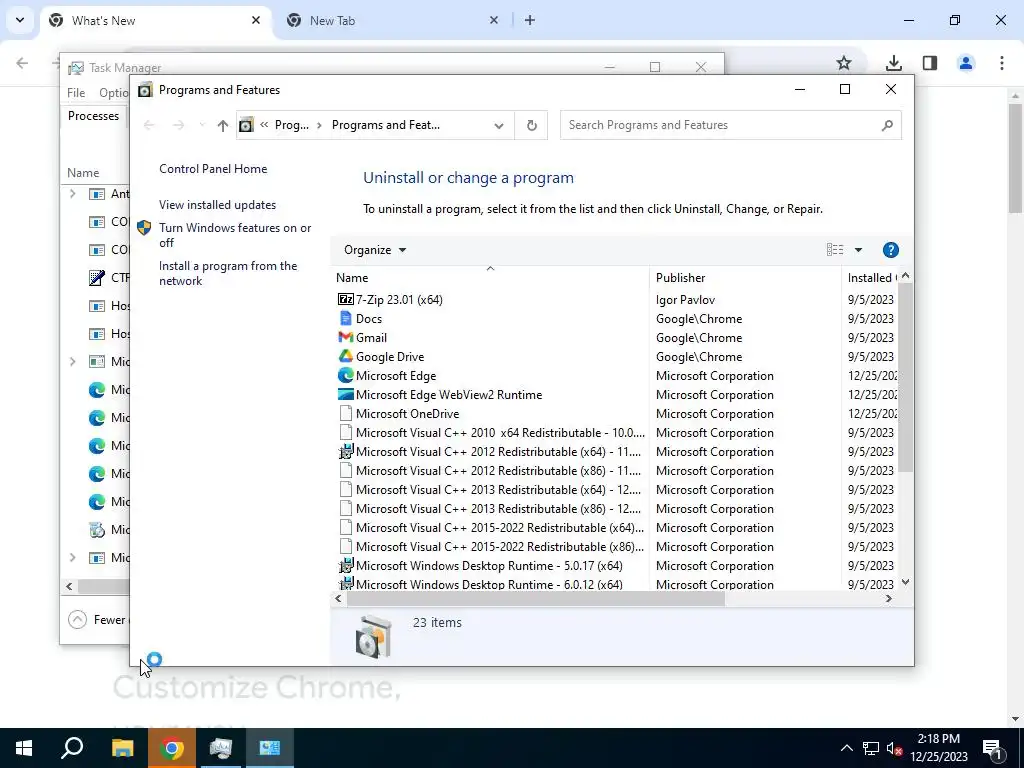Screen dimensions: 1024x768
Task: Select Microsoft Edge icon in programs list
Action: click(x=345, y=376)
